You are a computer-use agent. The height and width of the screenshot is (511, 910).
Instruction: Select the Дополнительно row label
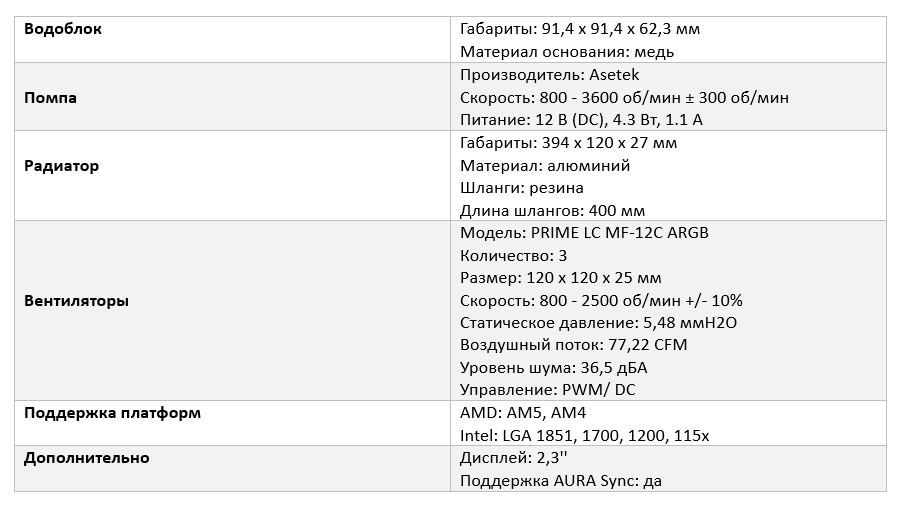click(86, 458)
